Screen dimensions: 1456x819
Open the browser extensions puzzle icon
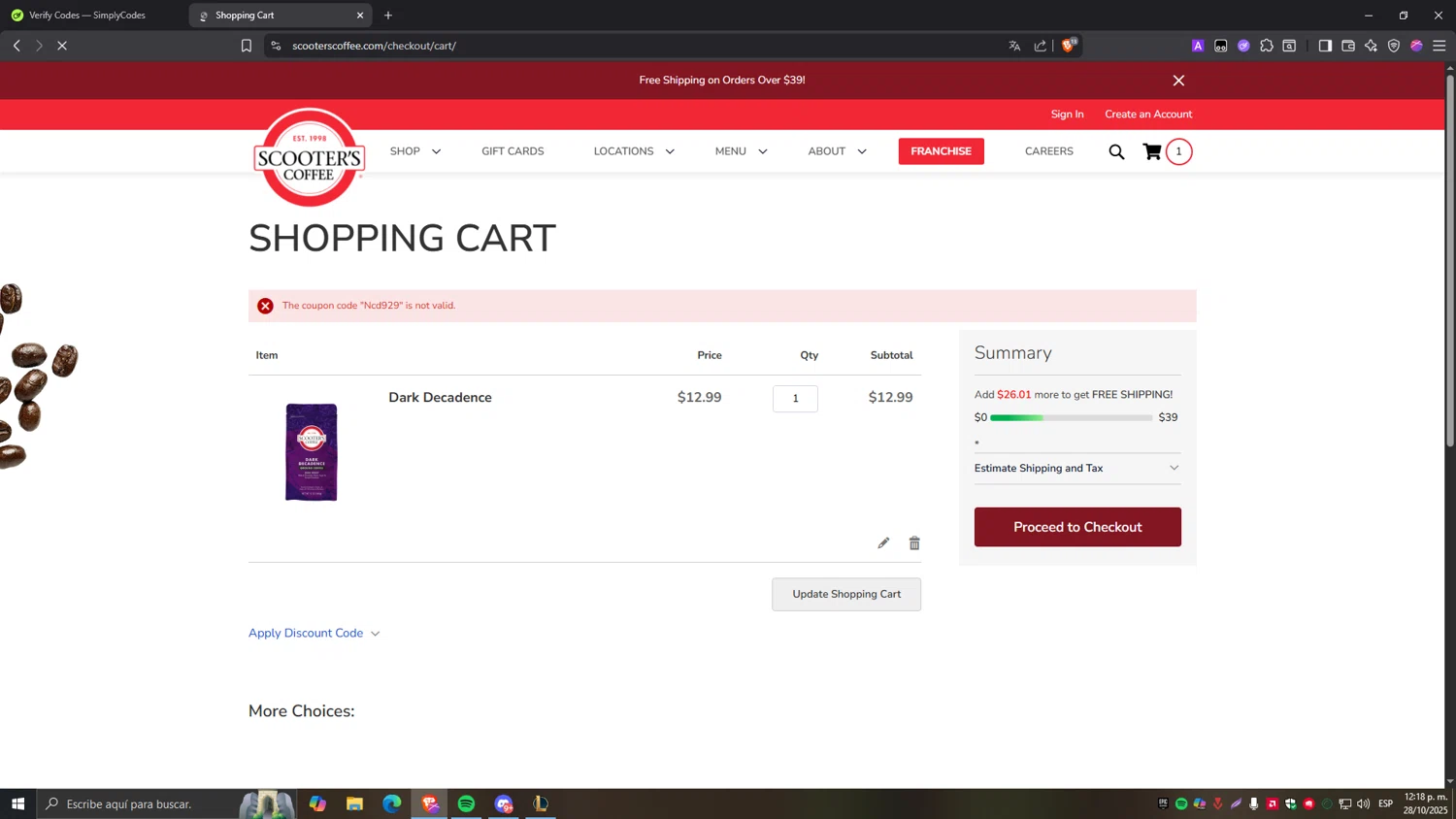point(1267,46)
